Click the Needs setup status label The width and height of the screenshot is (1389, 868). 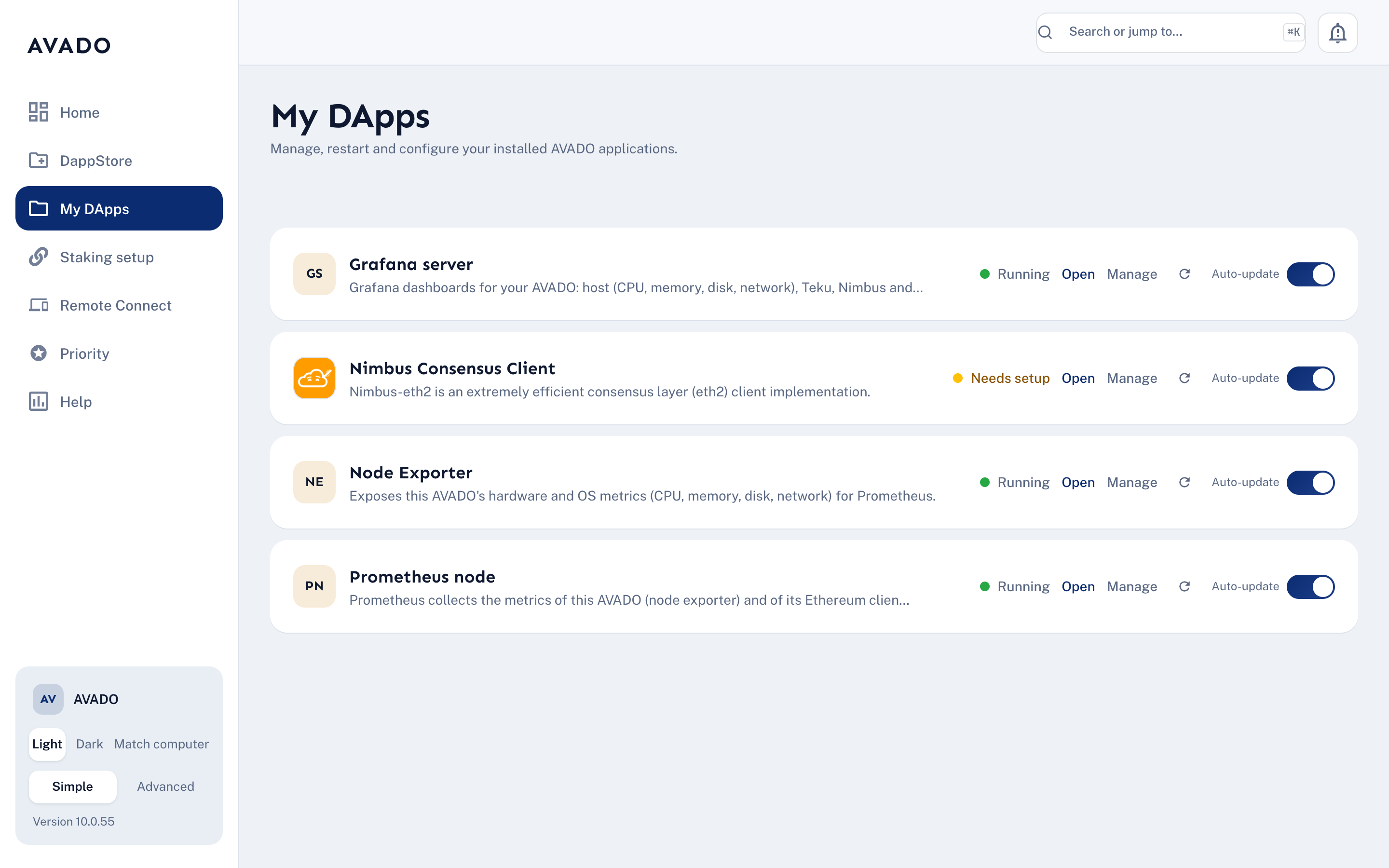point(1010,379)
